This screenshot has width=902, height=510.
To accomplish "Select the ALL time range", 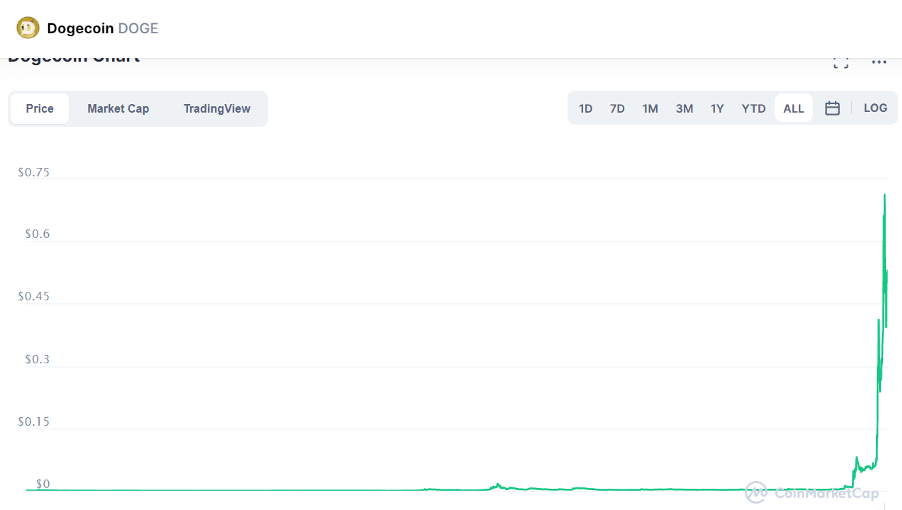I will click(x=793, y=109).
